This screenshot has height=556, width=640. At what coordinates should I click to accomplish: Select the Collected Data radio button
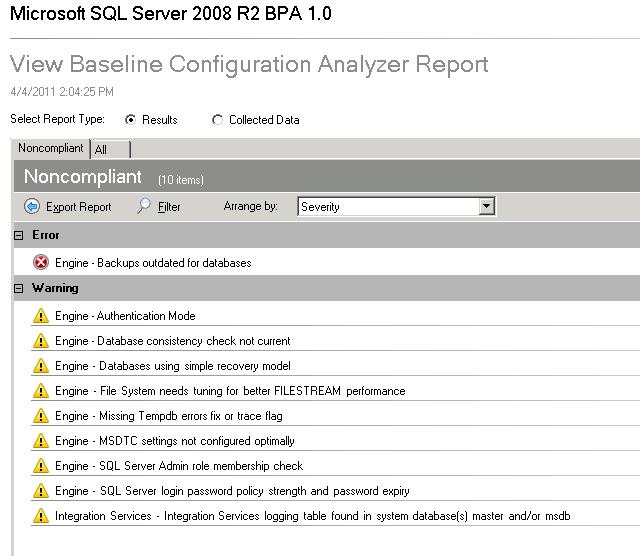click(218, 120)
